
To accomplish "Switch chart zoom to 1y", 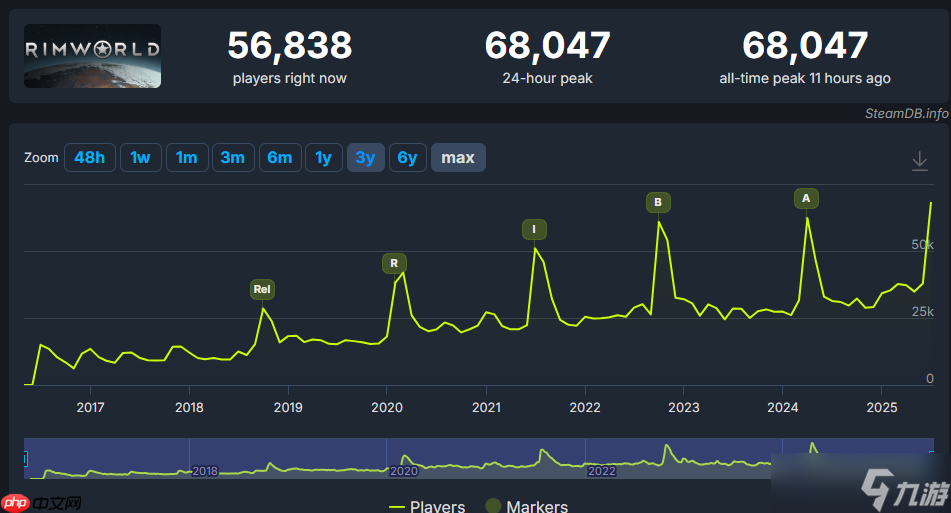I will coord(324,158).
